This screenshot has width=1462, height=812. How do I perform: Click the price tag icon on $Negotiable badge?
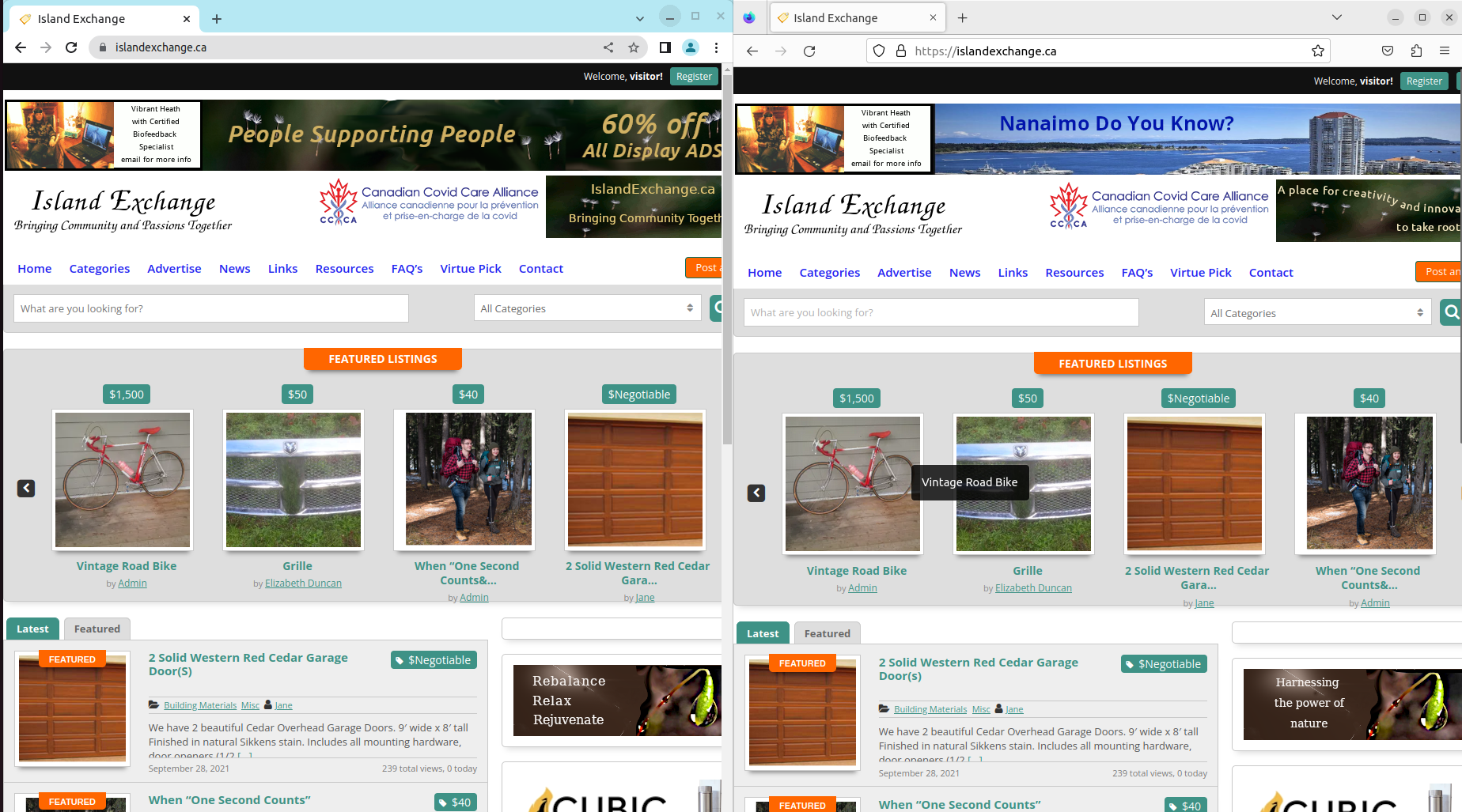[x=398, y=659]
